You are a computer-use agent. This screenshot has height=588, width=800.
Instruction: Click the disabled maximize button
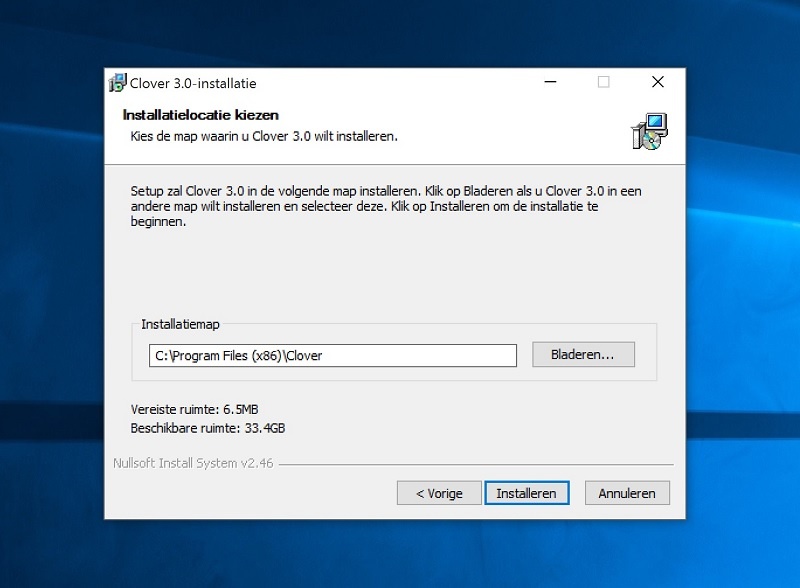click(x=604, y=82)
